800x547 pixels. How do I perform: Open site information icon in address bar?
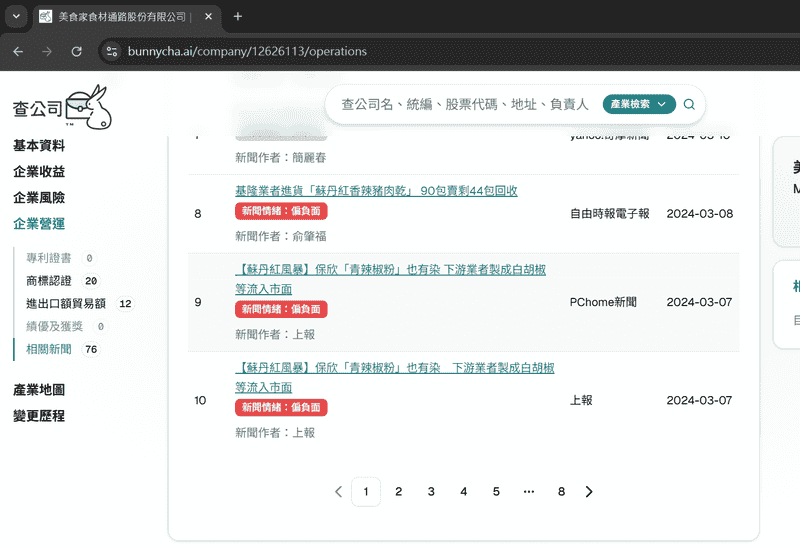[x=112, y=52]
